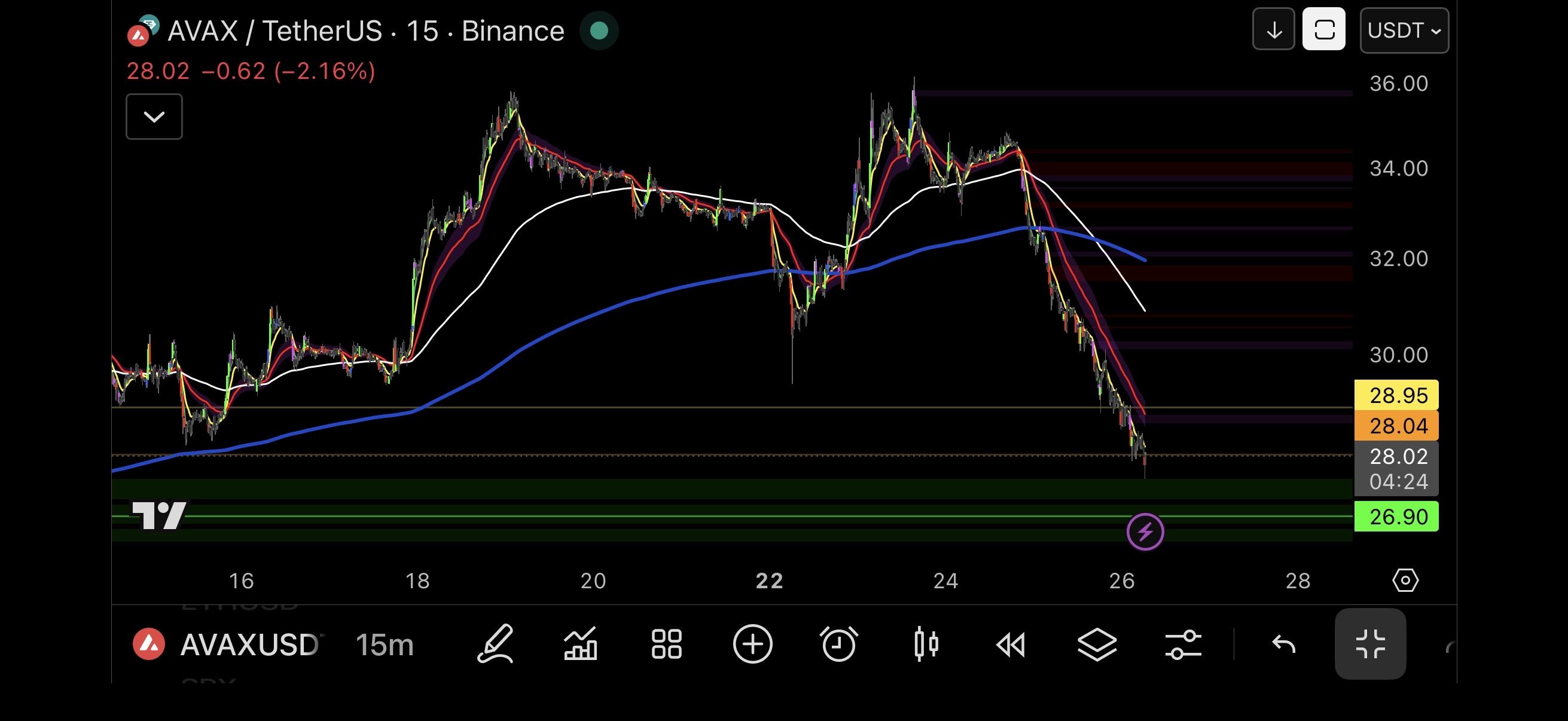Create an alert with the clock icon
1568x721 pixels.
point(839,644)
